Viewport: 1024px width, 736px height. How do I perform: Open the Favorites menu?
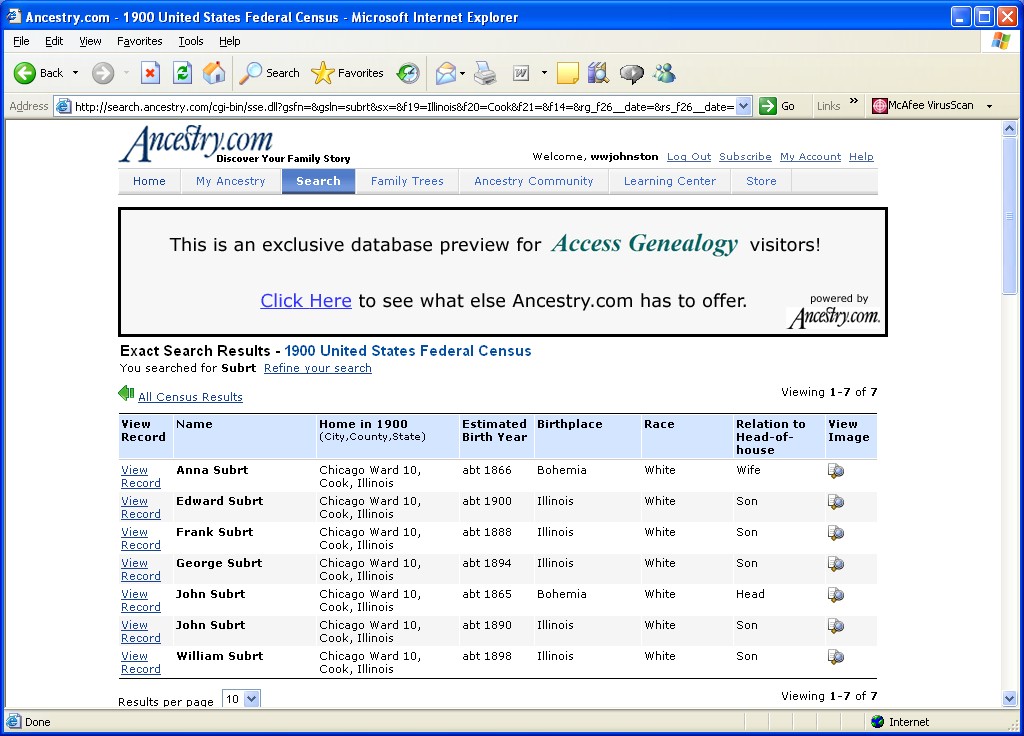[x=140, y=41]
